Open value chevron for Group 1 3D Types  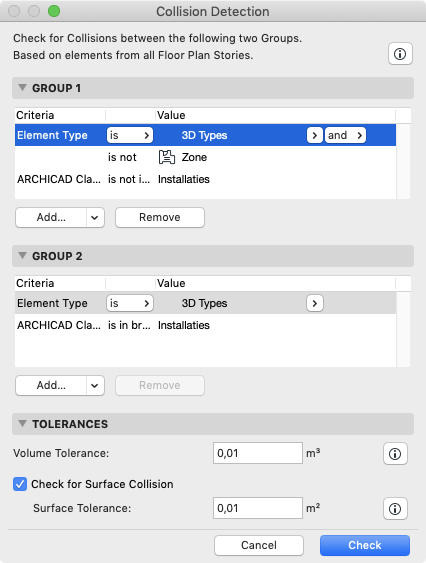tap(315, 135)
